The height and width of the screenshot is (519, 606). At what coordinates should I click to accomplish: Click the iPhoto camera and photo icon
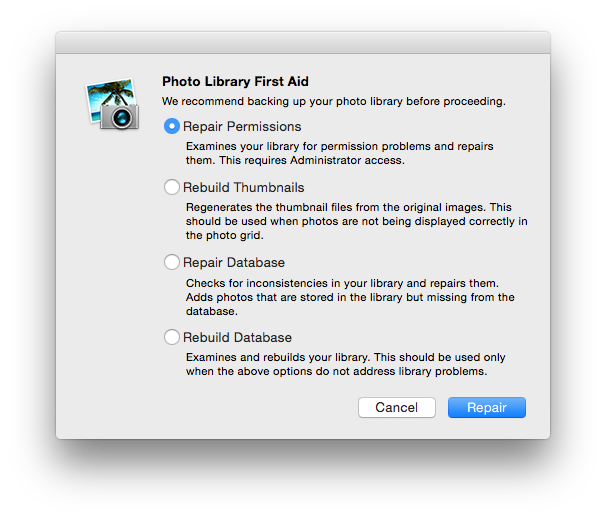pyautogui.click(x=112, y=104)
